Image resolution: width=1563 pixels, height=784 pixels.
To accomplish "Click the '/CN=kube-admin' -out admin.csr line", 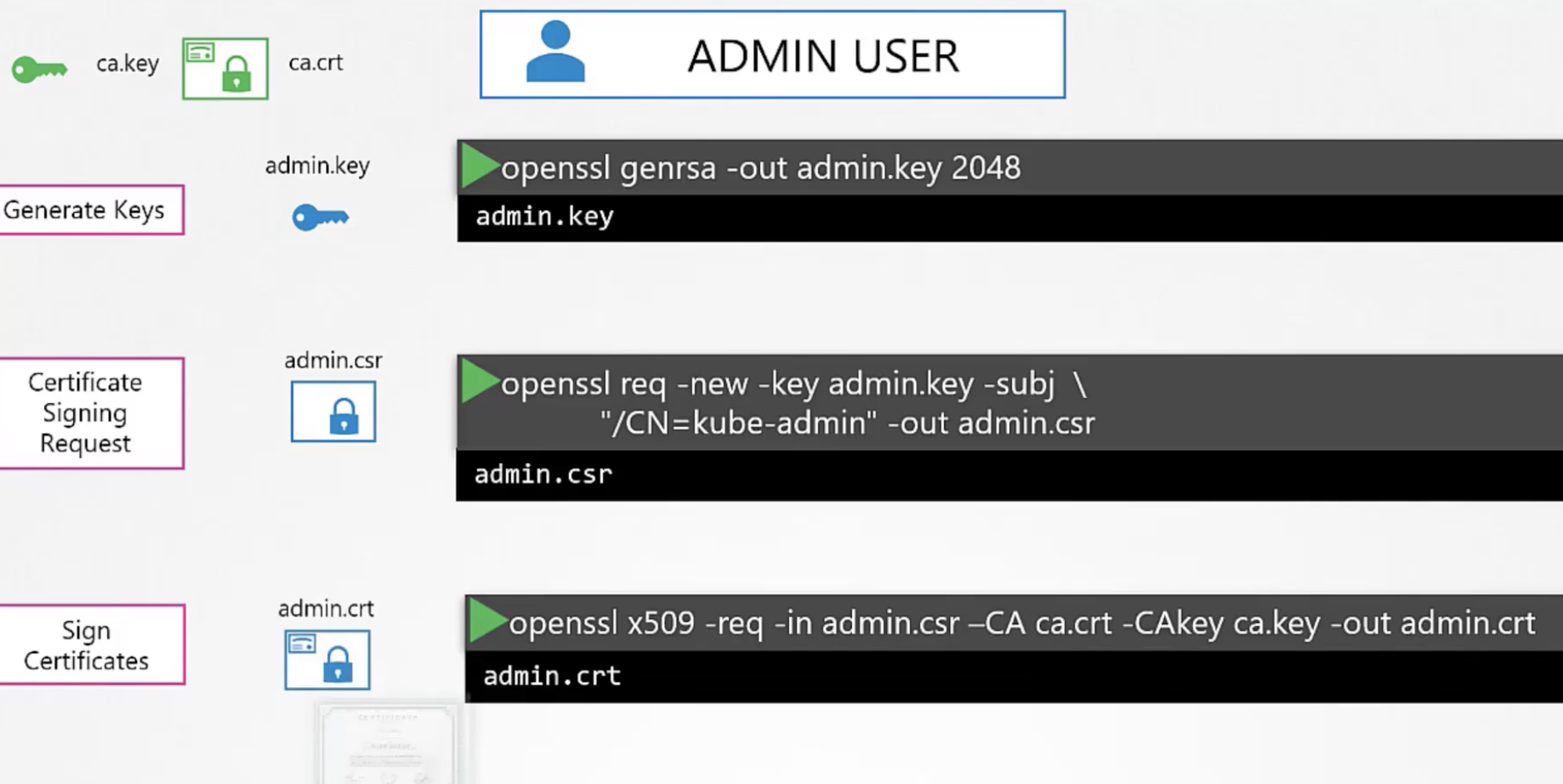I will coord(847,423).
